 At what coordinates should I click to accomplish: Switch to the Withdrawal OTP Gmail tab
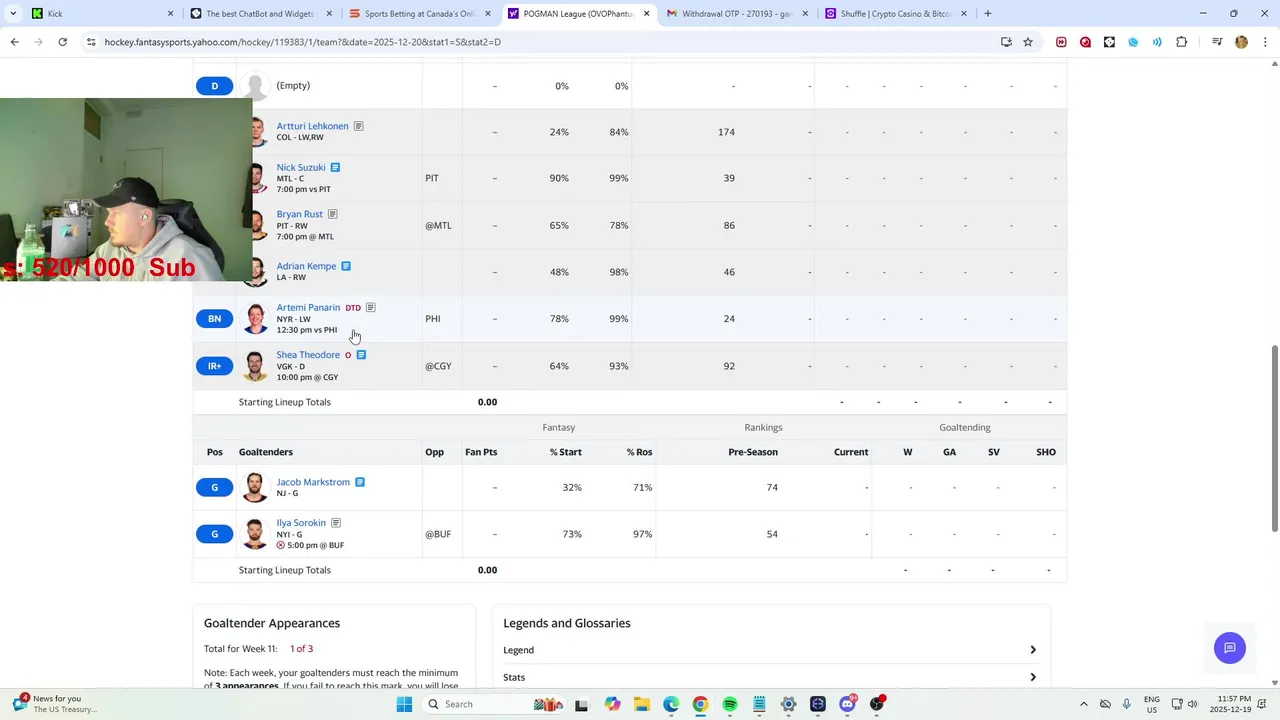coord(738,14)
